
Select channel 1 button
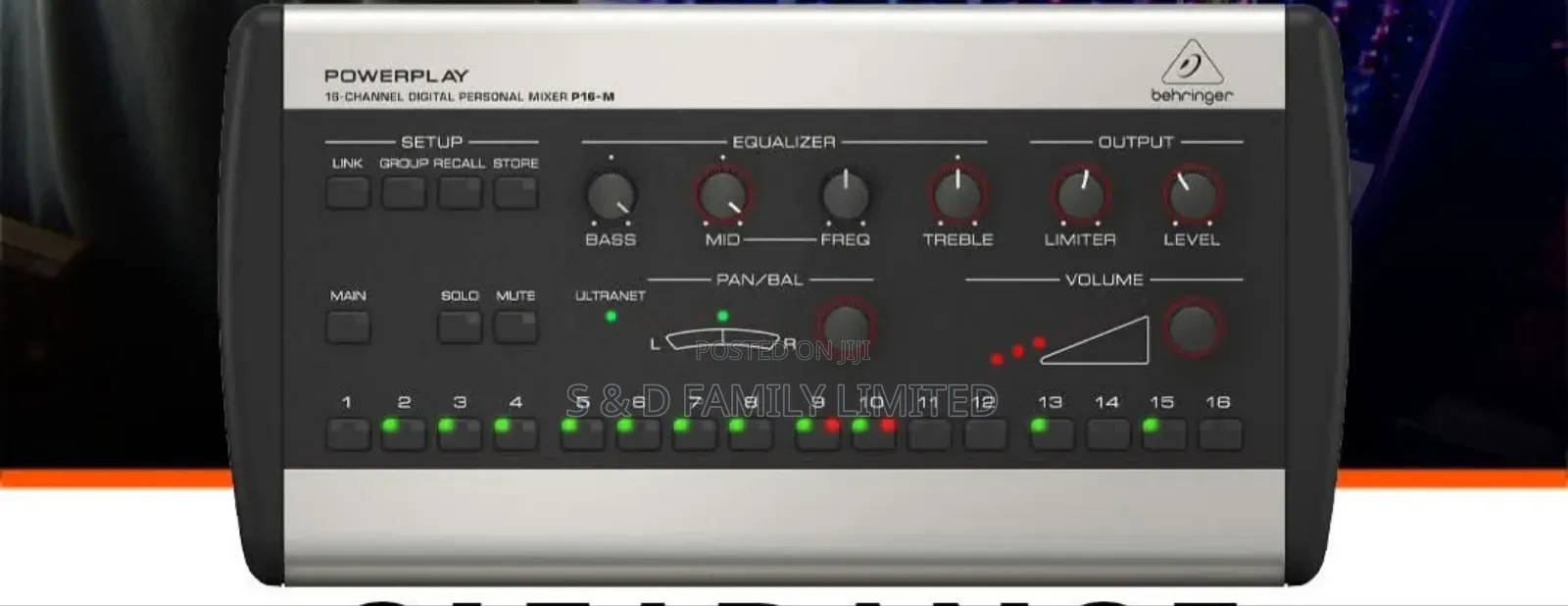(348, 434)
